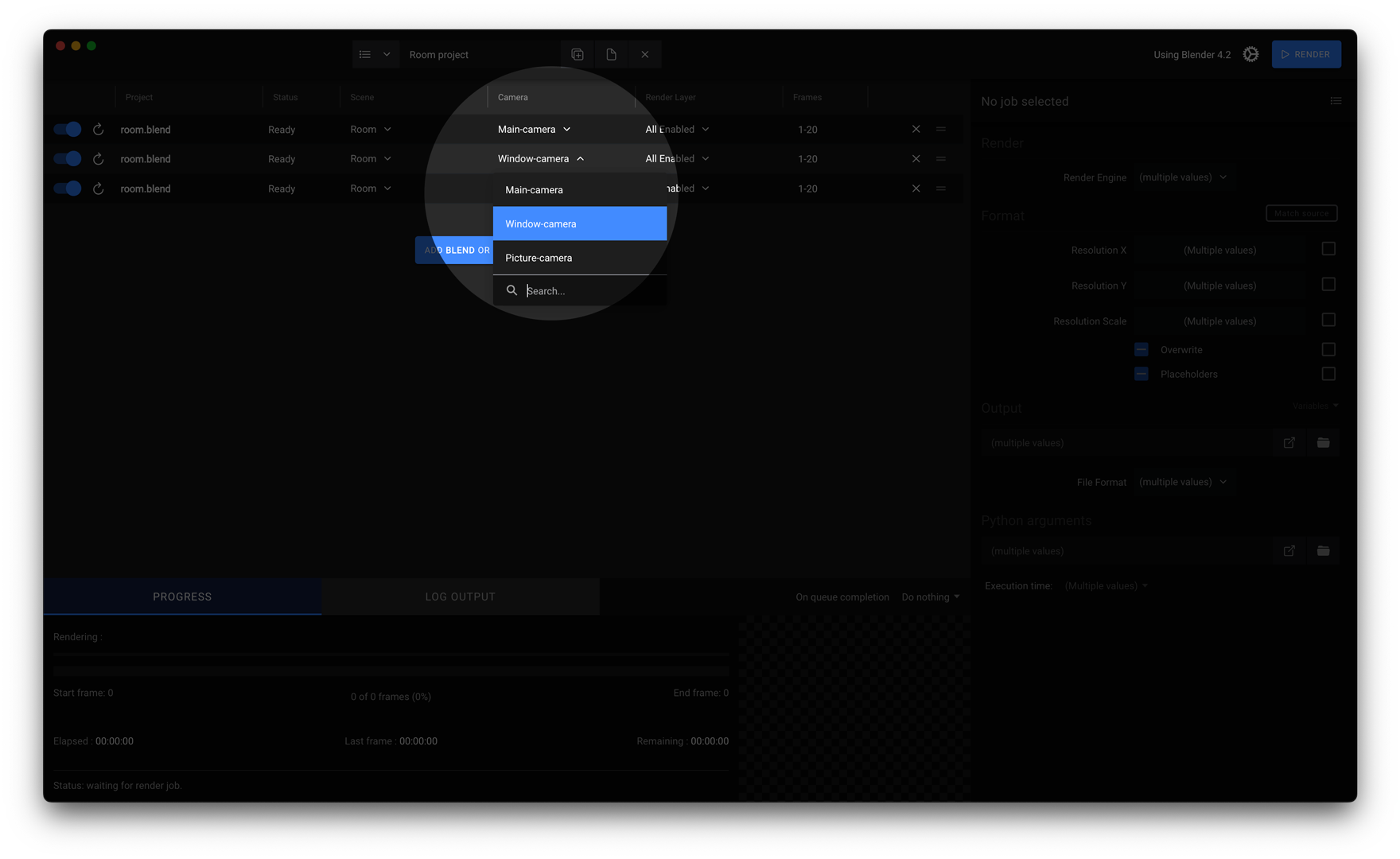Click the rendering progress bar
The image size is (1400, 859).
coord(391,670)
